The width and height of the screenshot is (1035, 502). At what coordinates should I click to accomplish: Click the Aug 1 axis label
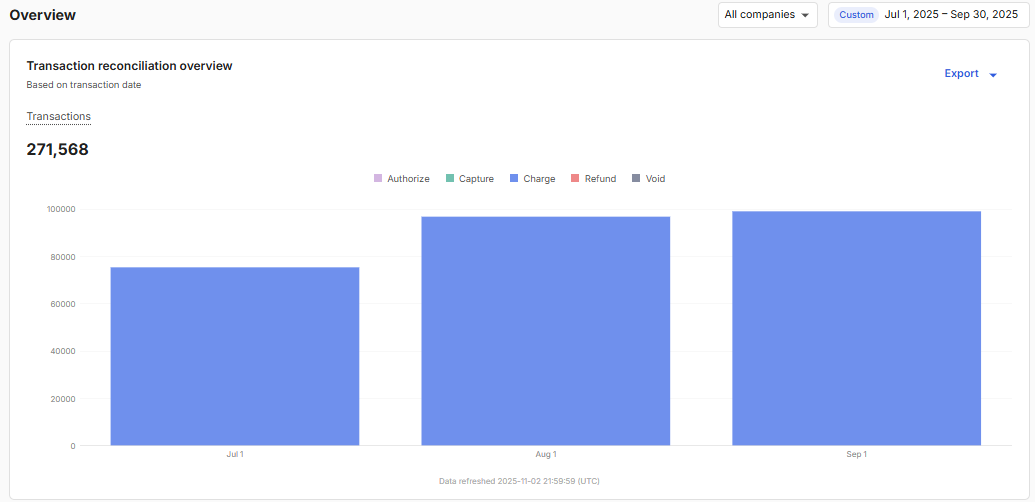tap(546, 455)
